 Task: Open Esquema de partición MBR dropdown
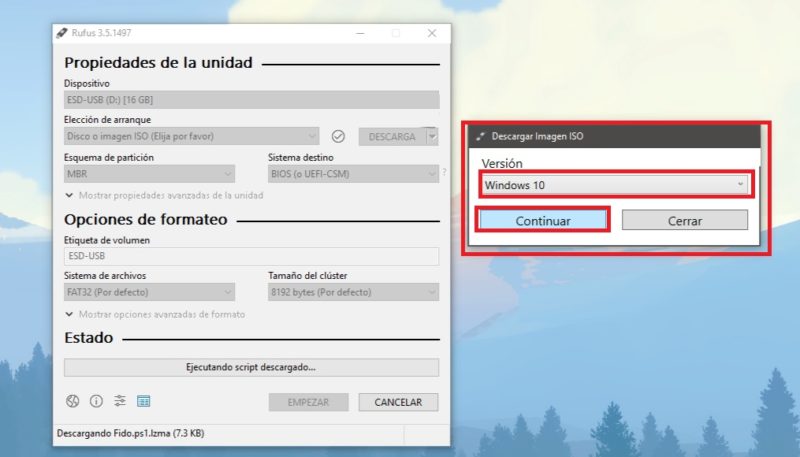149,174
